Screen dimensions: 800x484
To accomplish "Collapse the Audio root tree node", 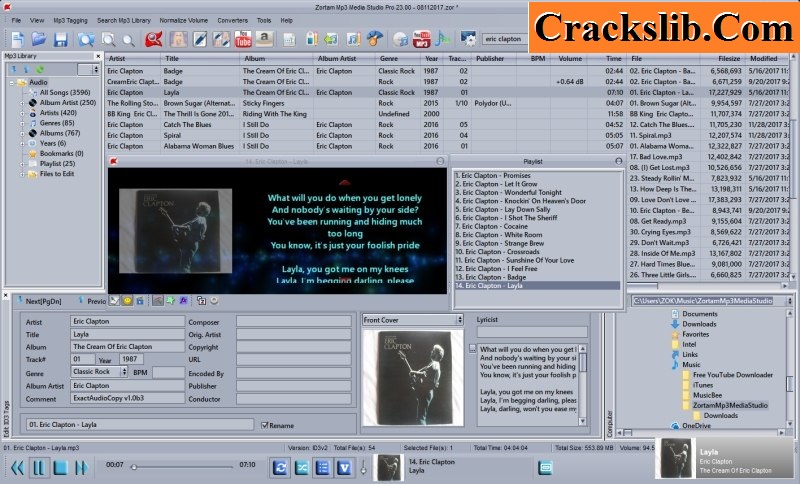I will tap(12, 82).
